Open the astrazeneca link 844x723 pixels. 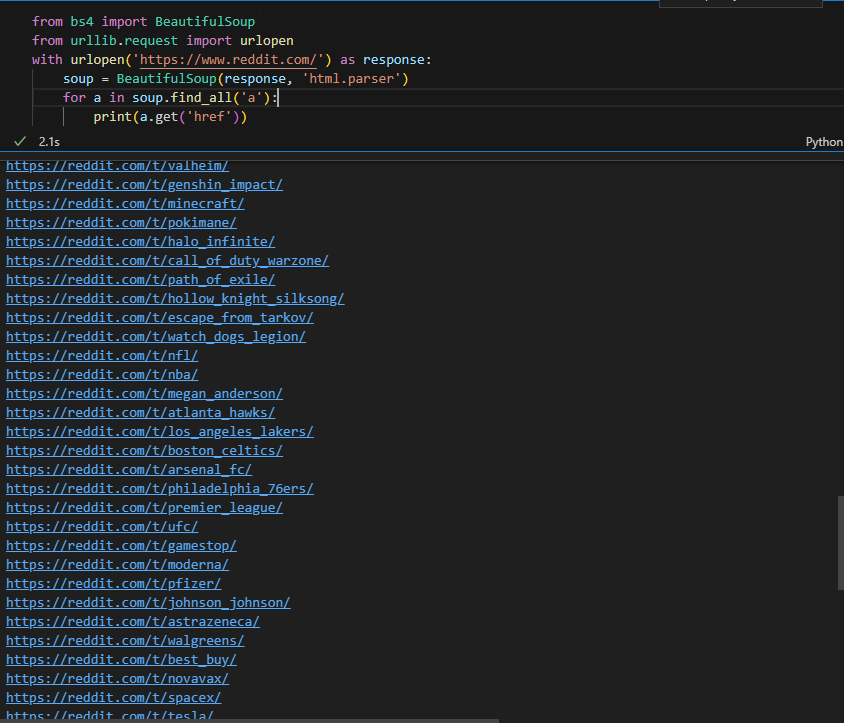coord(133,621)
